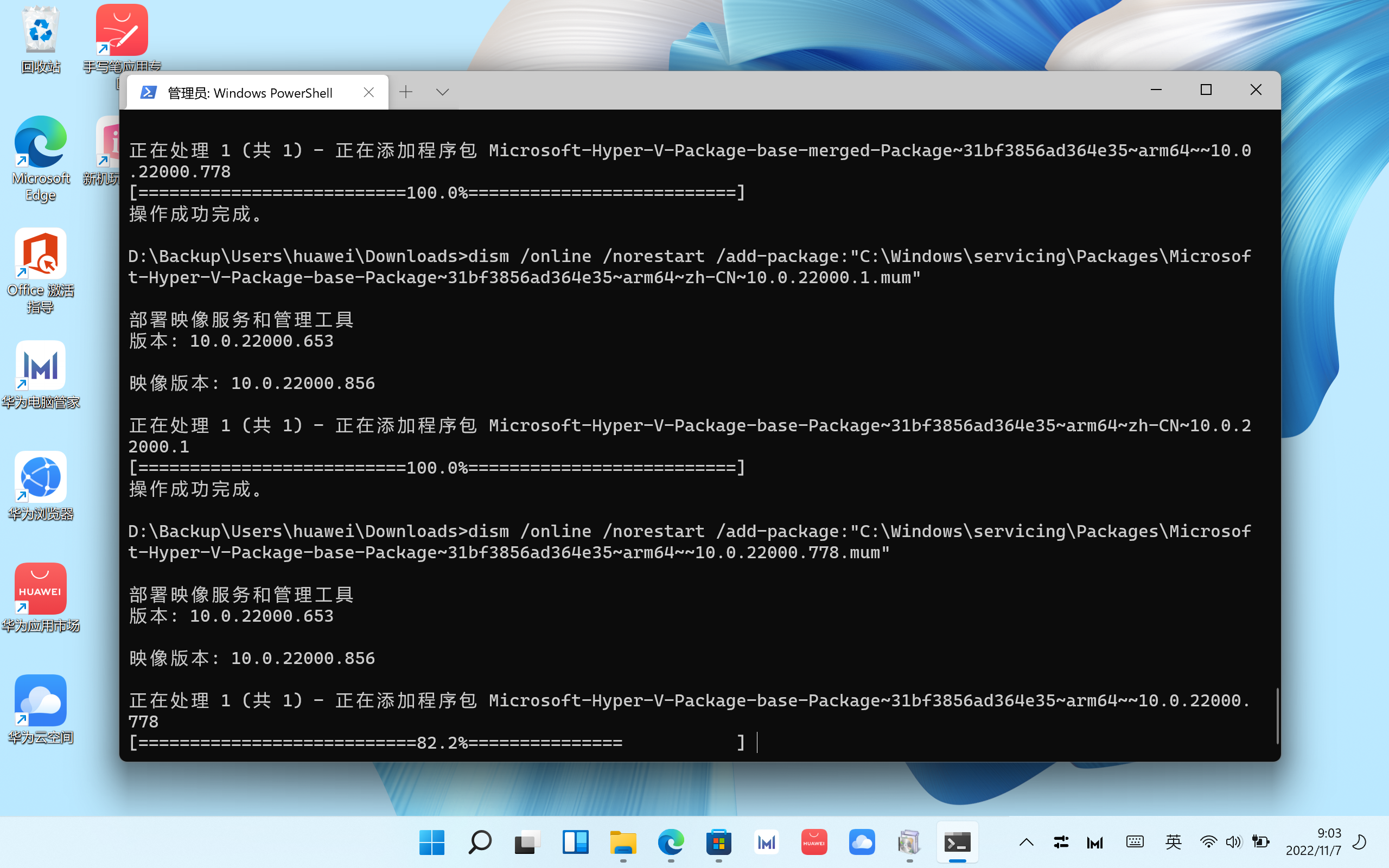Open taskbar Search magnifier
Image resolution: width=1389 pixels, height=868 pixels.
[480, 842]
